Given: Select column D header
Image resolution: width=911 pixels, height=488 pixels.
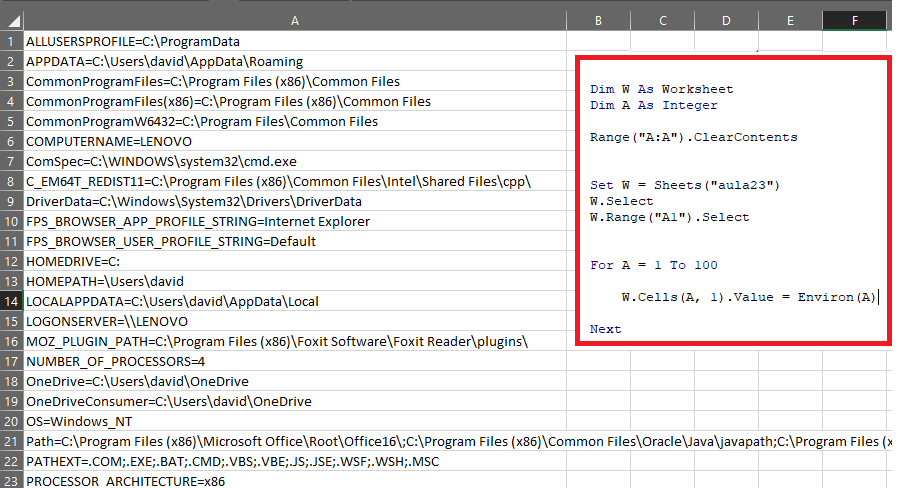Looking at the screenshot, I should [x=726, y=21].
